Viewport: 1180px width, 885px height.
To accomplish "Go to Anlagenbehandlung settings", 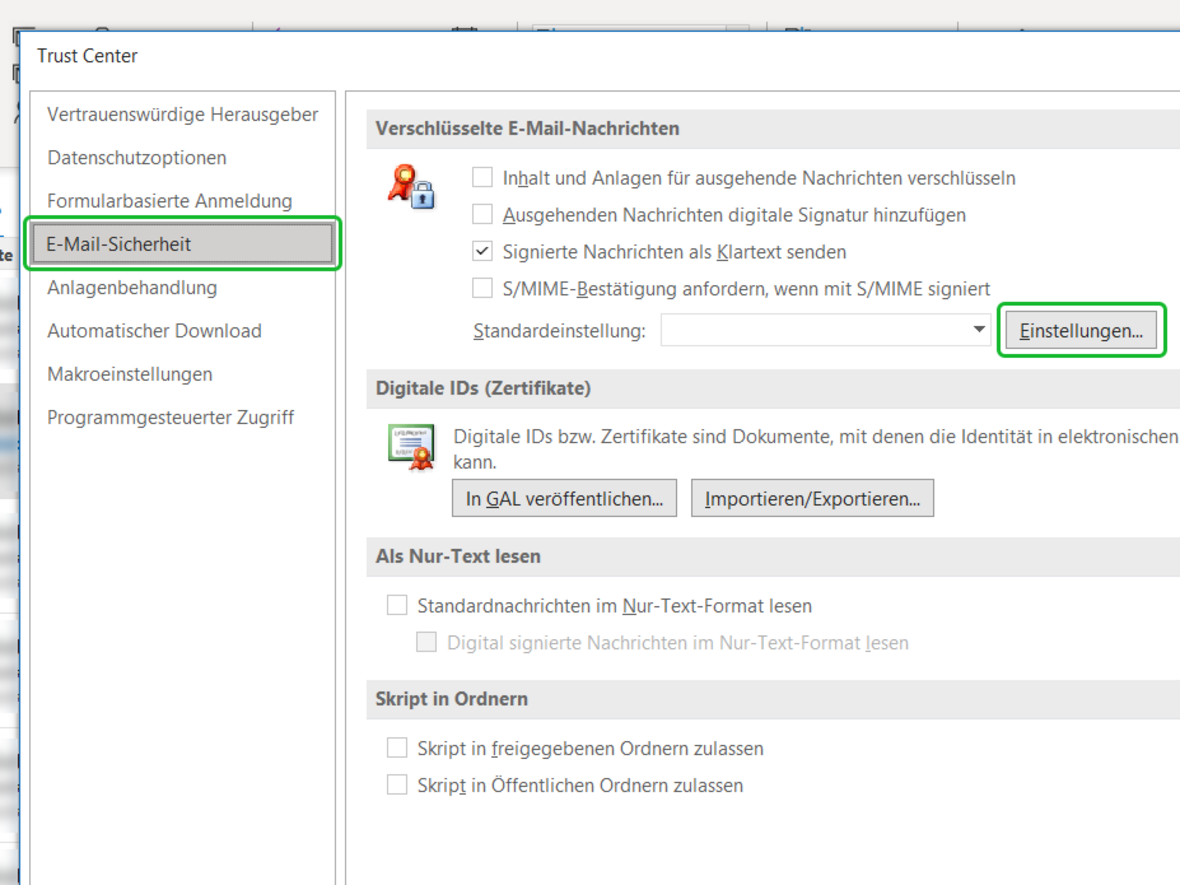I will coord(132,288).
